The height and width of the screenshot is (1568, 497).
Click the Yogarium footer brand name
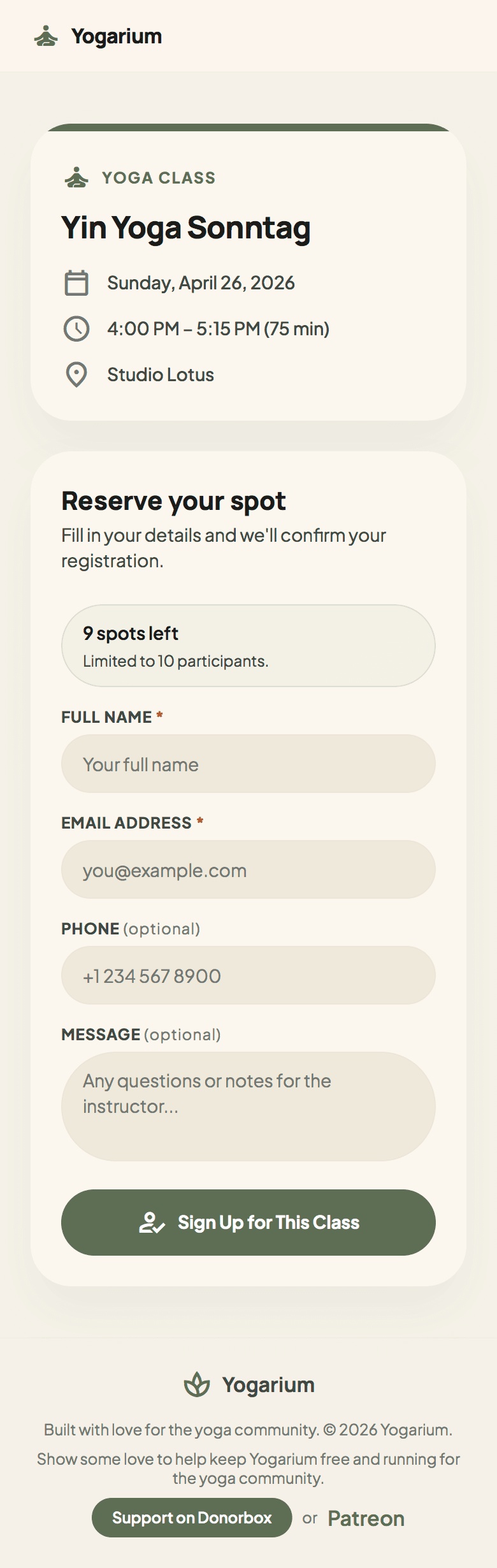click(x=268, y=1384)
